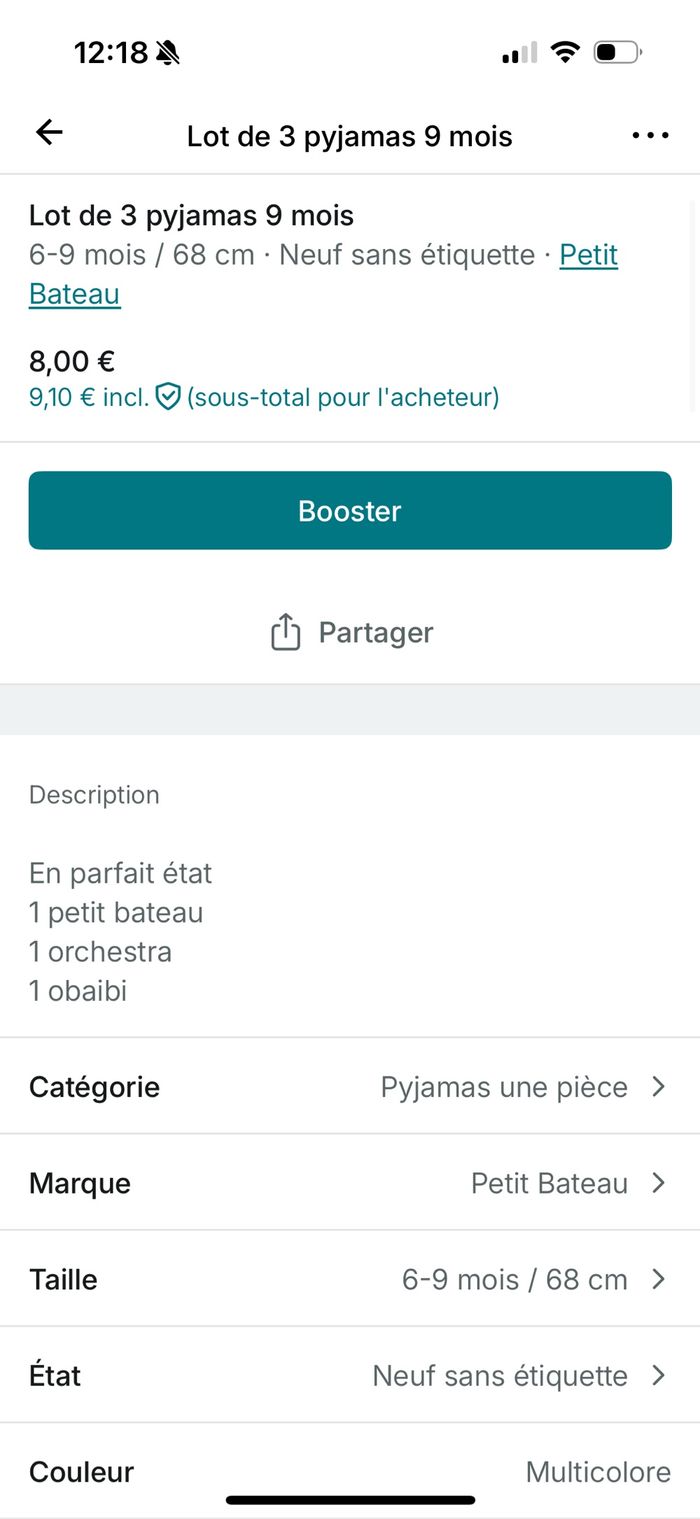Screen dimensions: 700x1519
Task: Tap the share icon next to Partager
Action: (285, 633)
